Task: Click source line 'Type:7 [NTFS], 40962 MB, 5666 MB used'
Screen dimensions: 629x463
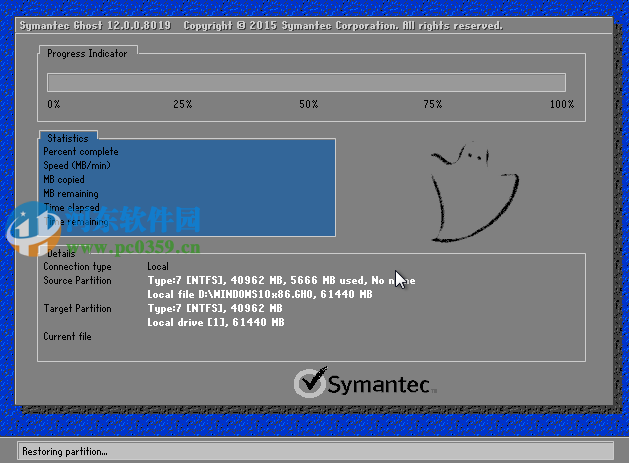Action: click(x=281, y=280)
